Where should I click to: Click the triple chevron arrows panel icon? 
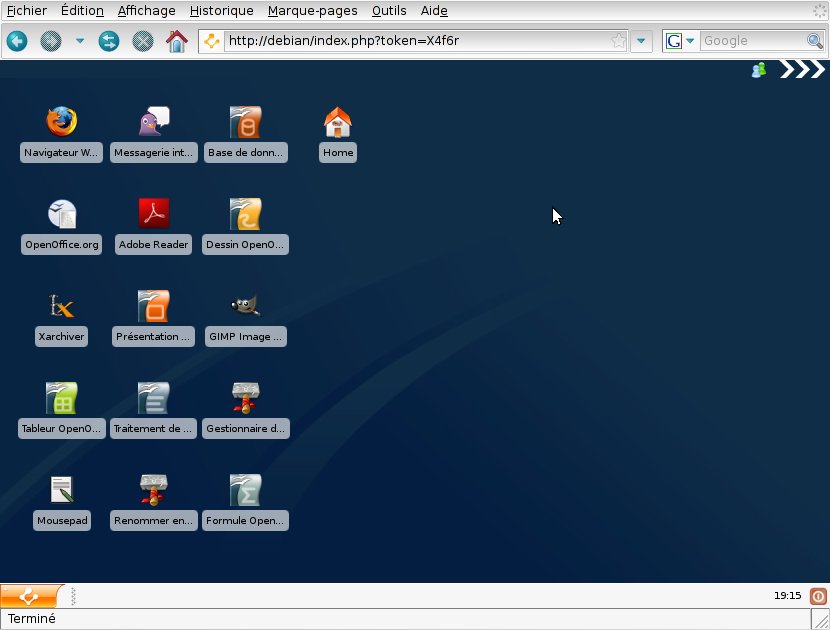802,69
